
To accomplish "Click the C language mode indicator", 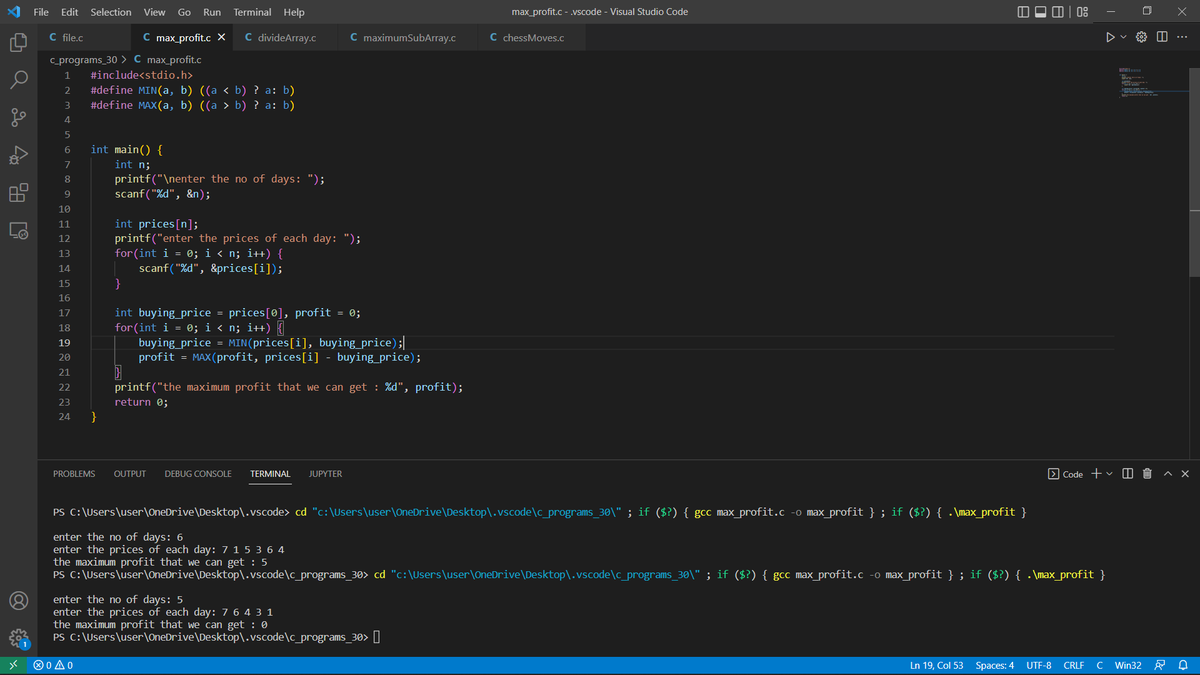I will [1100, 665].
